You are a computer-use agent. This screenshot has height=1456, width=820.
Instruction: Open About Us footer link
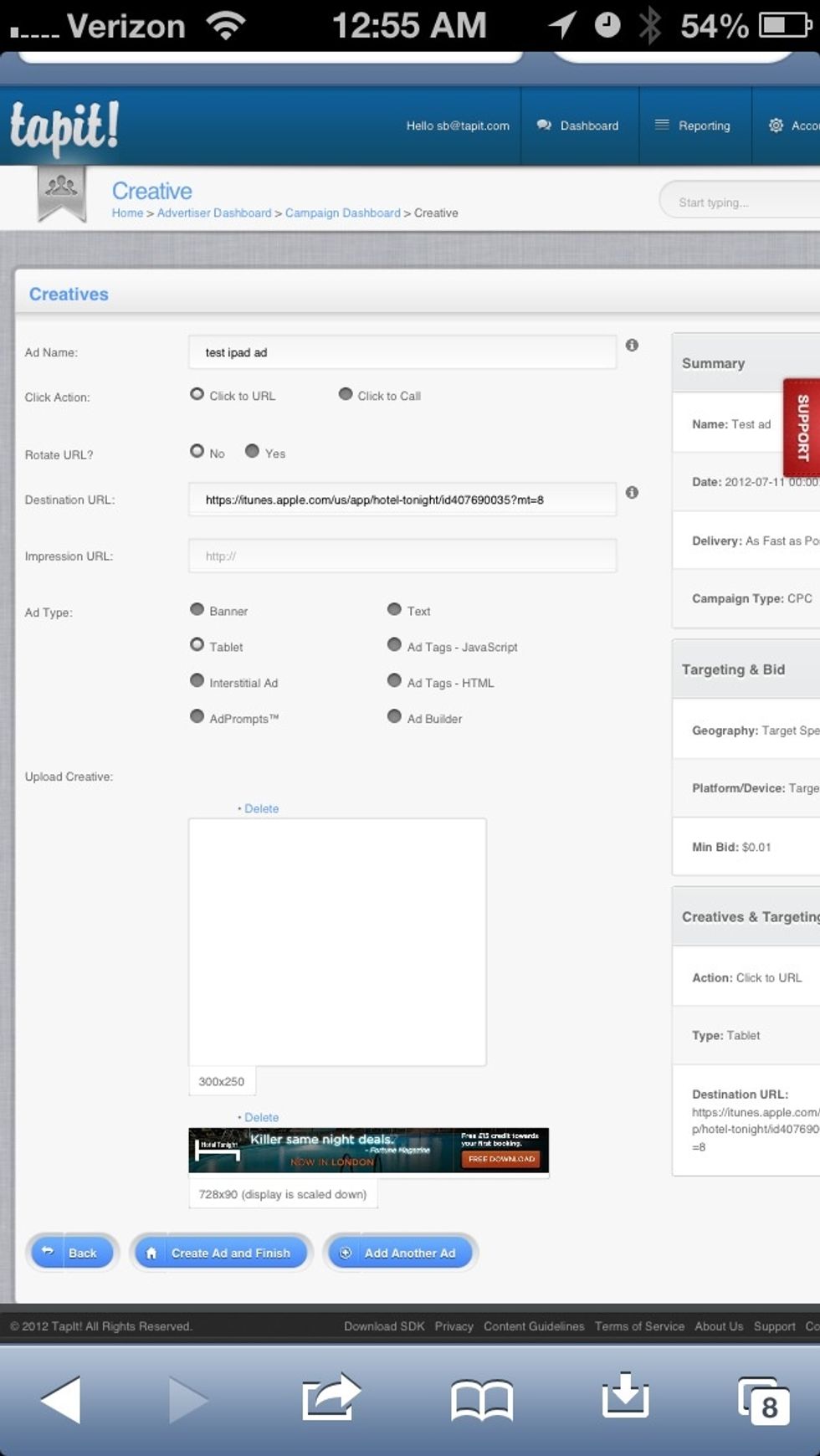coord(719,1326)
